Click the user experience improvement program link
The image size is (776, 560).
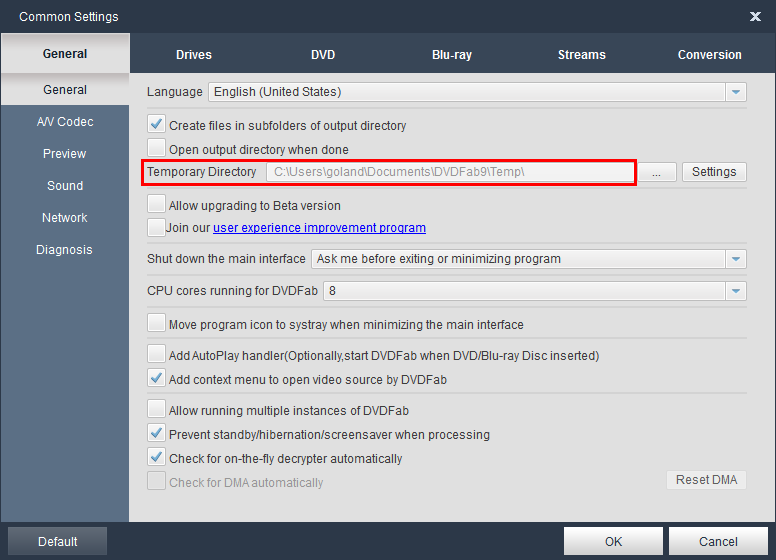(319, 228)
